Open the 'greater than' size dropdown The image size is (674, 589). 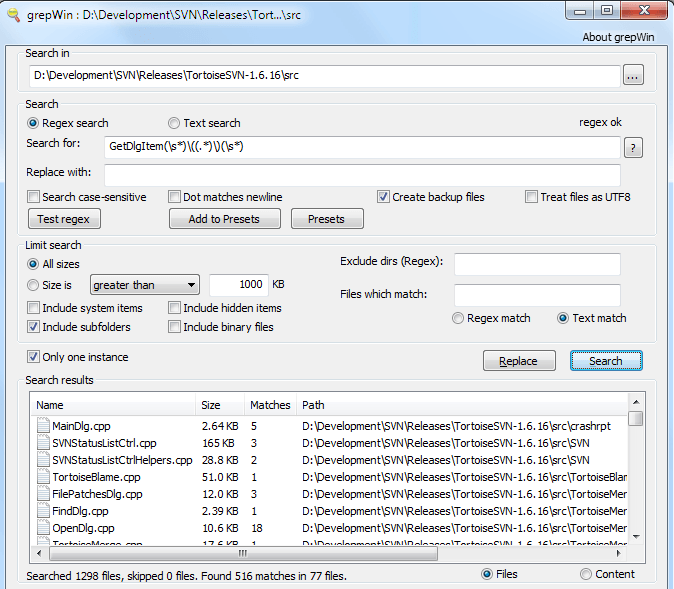pyautogui.click(x=145, y=285)
